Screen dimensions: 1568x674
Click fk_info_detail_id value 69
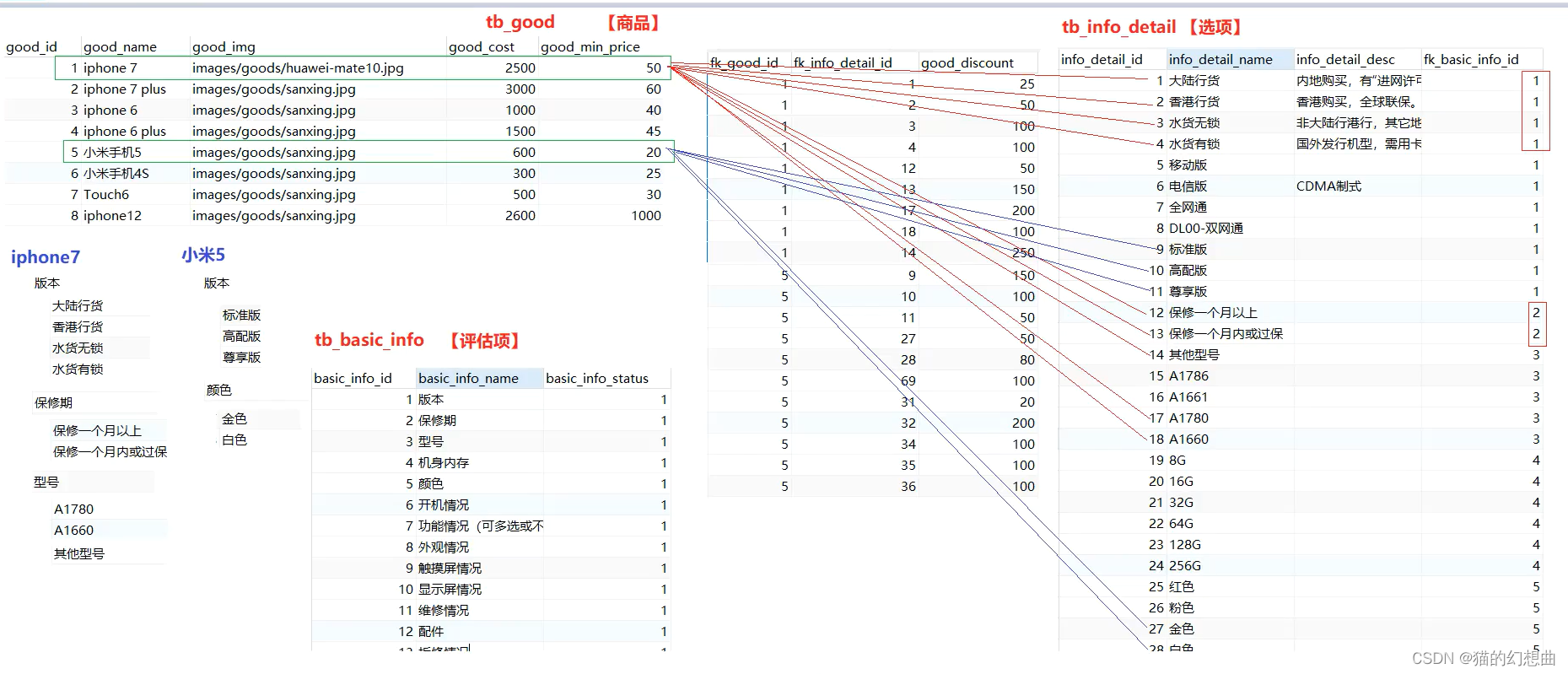point(908,381)
